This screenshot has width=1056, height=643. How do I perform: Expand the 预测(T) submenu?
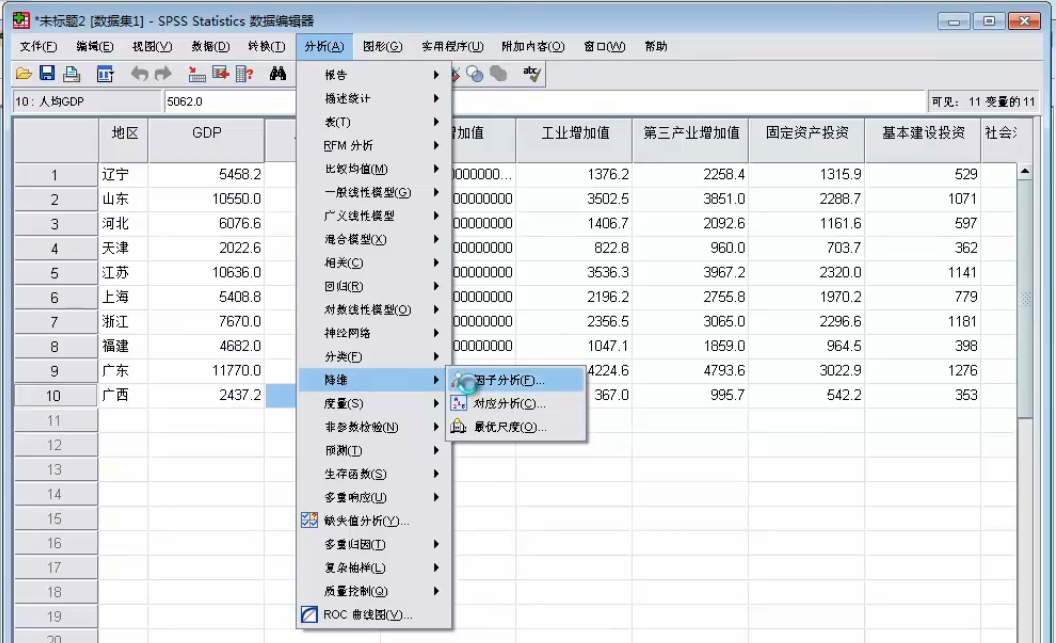[x=374, y=450]
